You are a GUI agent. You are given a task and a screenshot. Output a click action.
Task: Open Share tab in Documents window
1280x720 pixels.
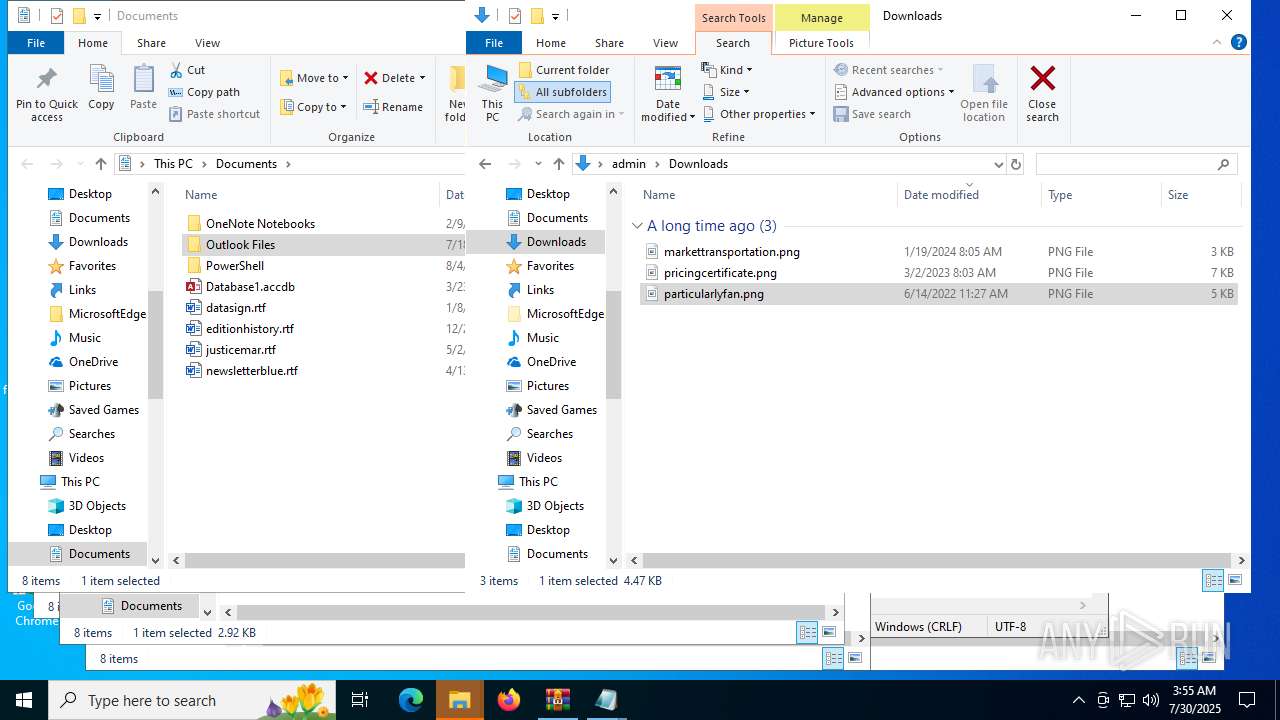click(151, 43)
